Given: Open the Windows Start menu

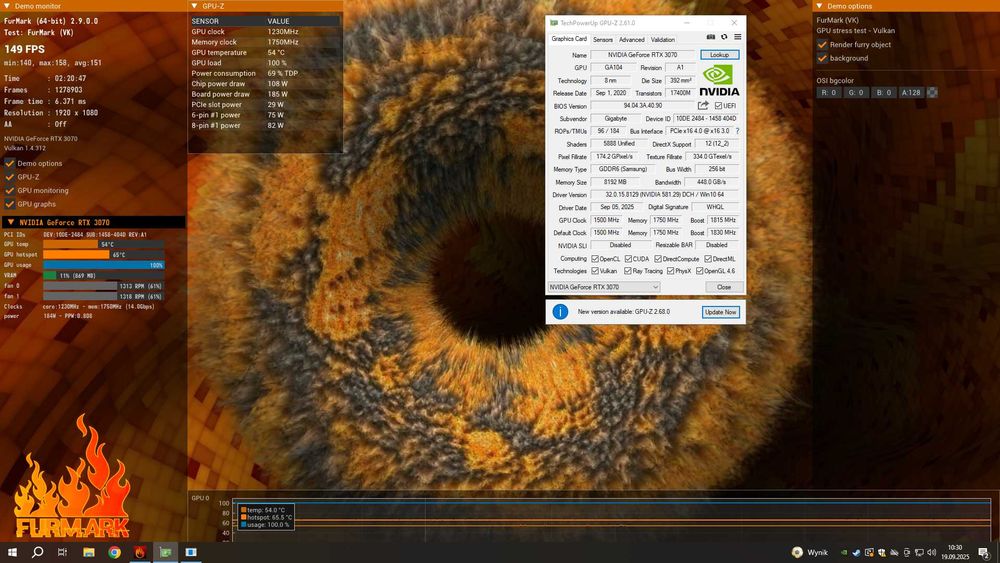Looking at the screenshot, I should (12, 552).
